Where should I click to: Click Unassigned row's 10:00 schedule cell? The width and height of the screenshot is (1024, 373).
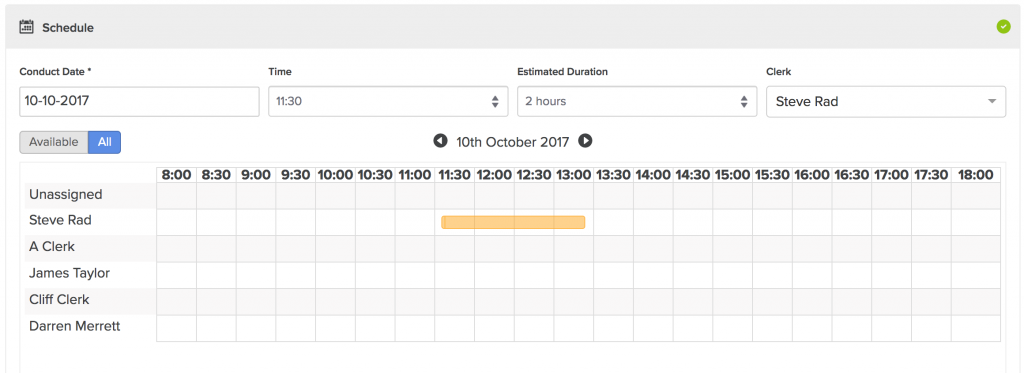click(336, 196)
